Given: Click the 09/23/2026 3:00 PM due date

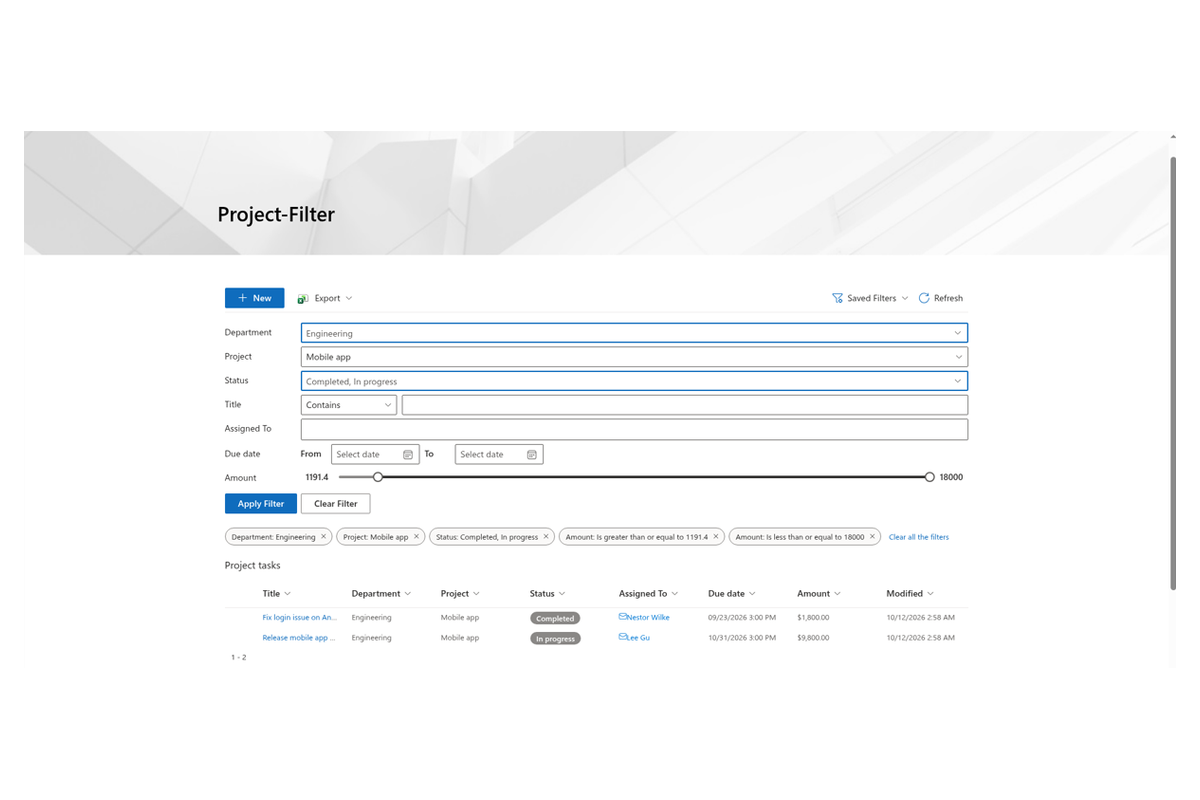Looking at the screenshot, I should point(742,618).
